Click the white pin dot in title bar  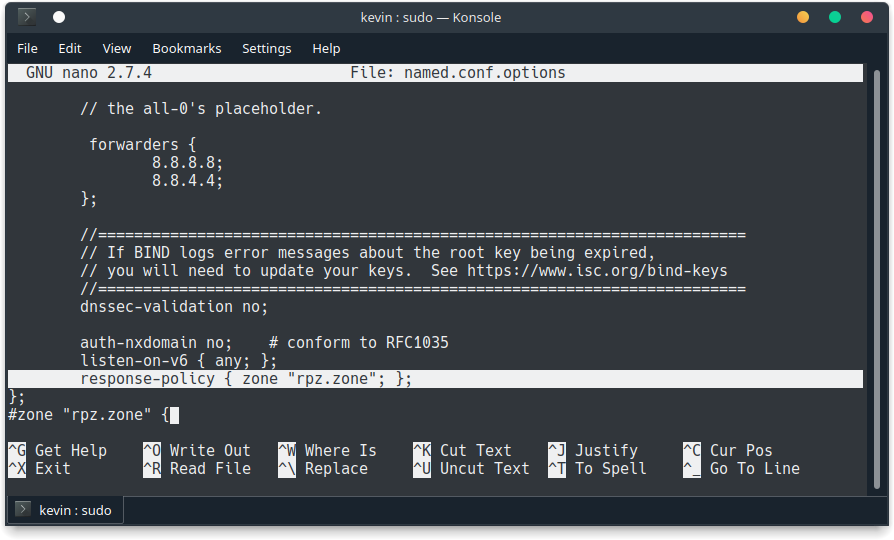pos(59,17)
